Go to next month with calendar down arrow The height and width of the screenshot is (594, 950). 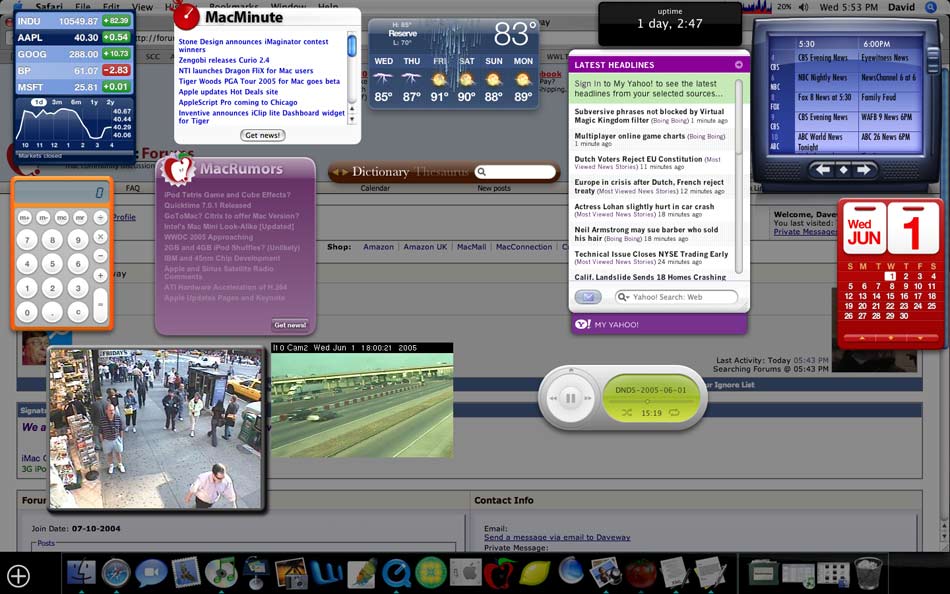920,338
